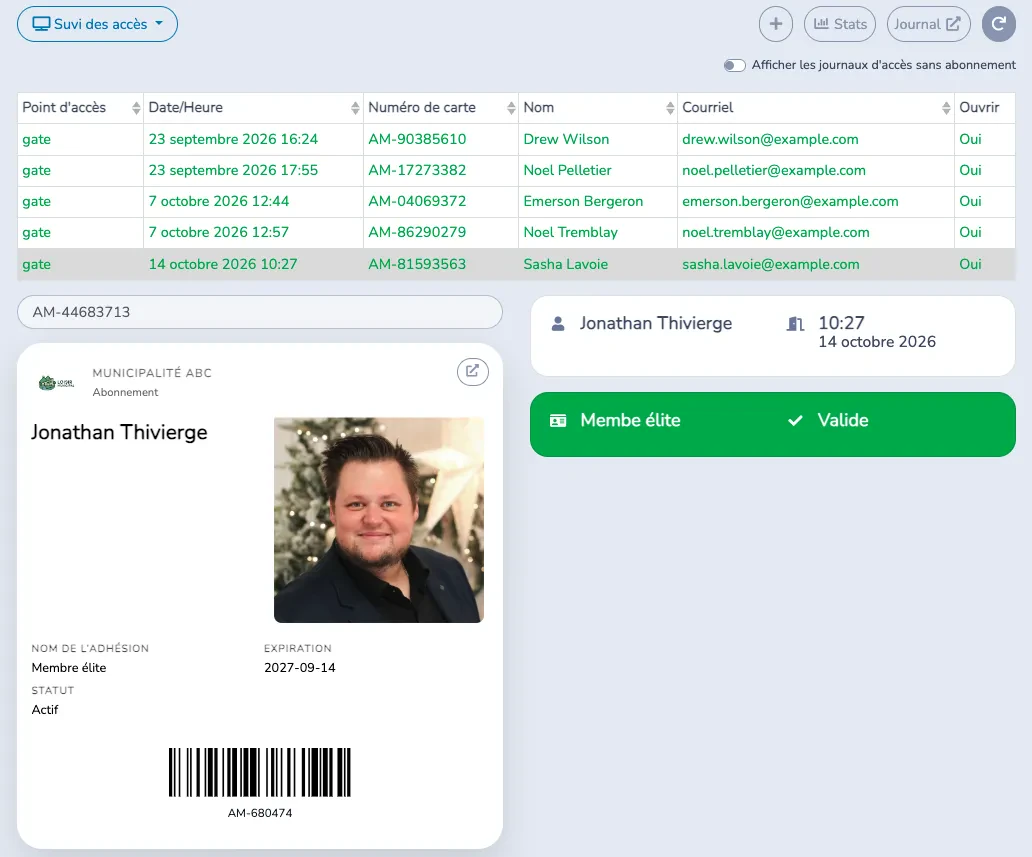Click the Valide checkmark icon
Viewport: 1032px width, 857px height.
pyautogui.click(x=795, y=420)
